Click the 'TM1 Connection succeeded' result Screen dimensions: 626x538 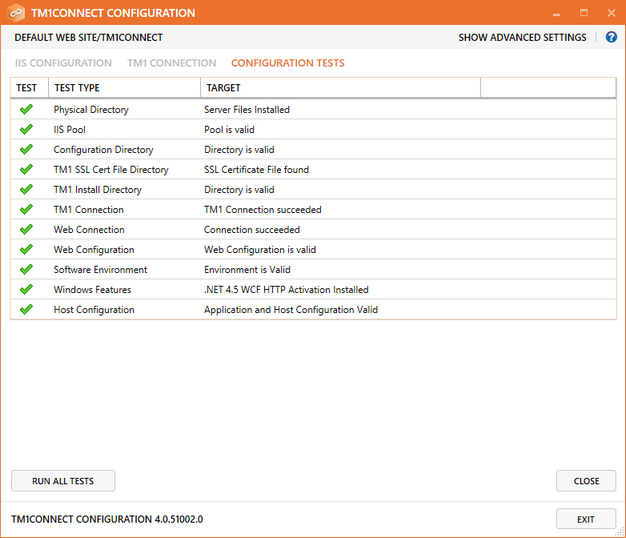(263, 209)
